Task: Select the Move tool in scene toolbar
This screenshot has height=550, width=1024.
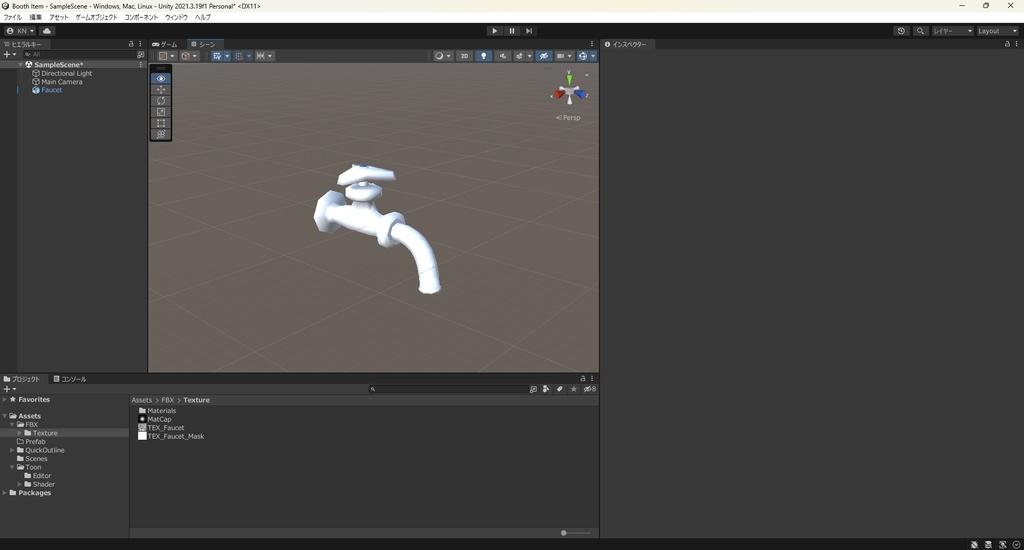Action: click(x=161, y=89)
